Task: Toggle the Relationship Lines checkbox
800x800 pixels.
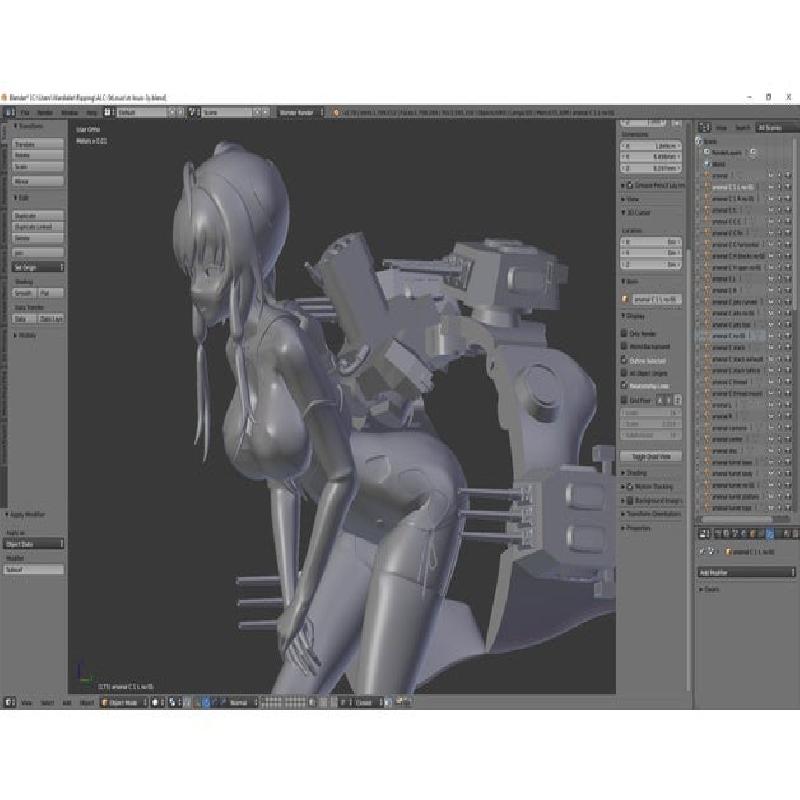Action: (x=625, y=385)
